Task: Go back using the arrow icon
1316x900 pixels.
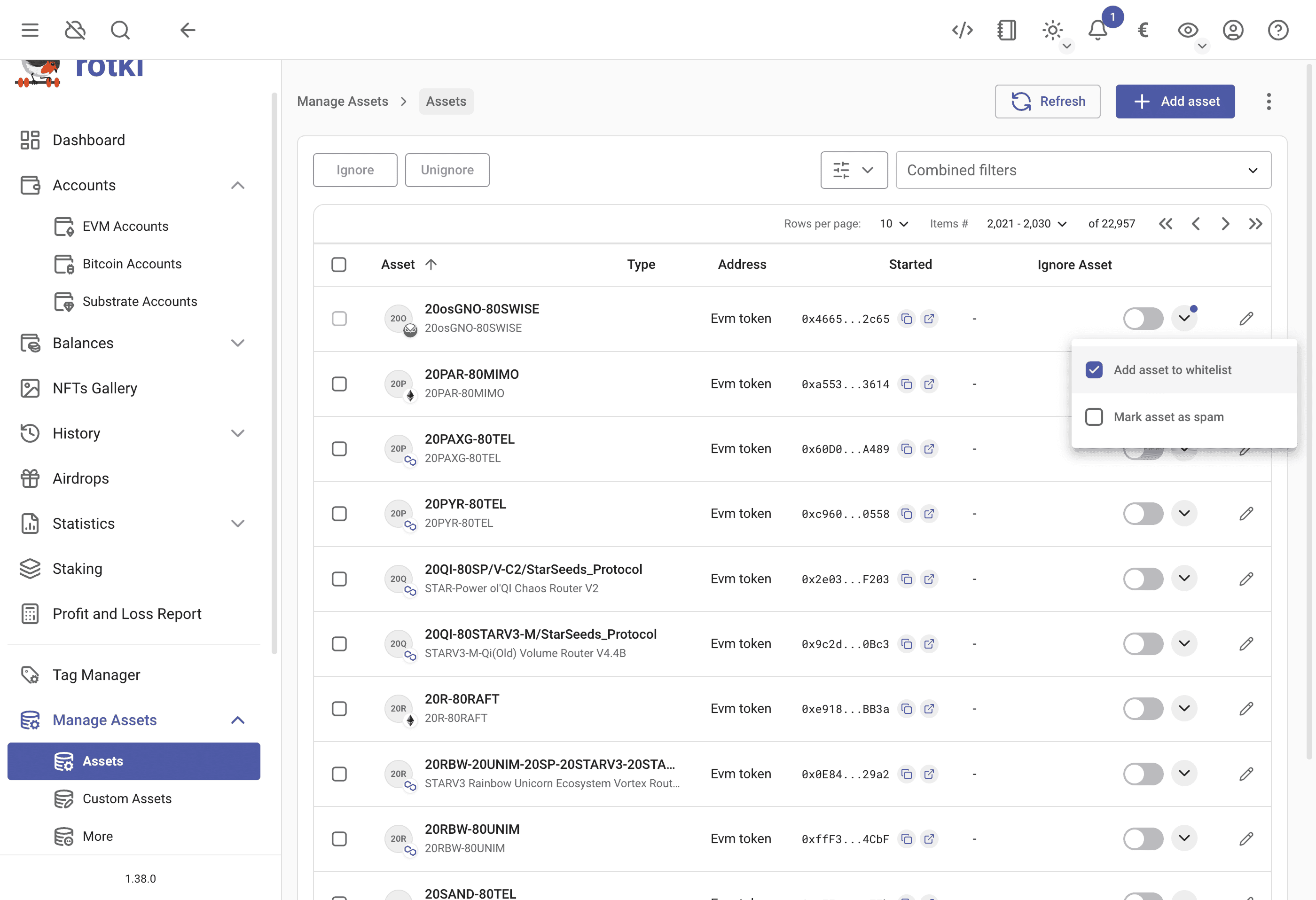Action: tap(188, 30)
